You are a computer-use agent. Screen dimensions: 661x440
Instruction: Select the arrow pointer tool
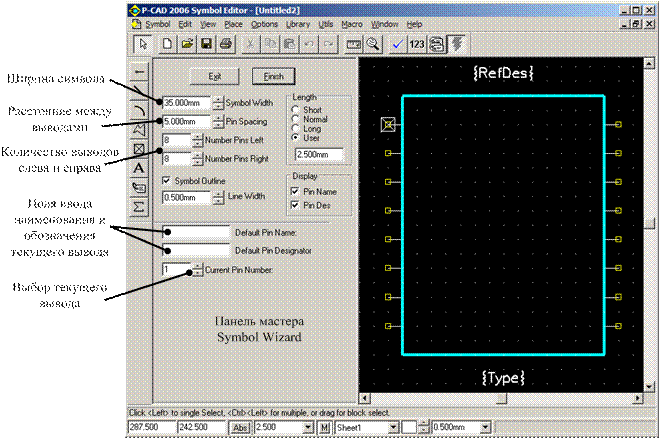(143, 44)
